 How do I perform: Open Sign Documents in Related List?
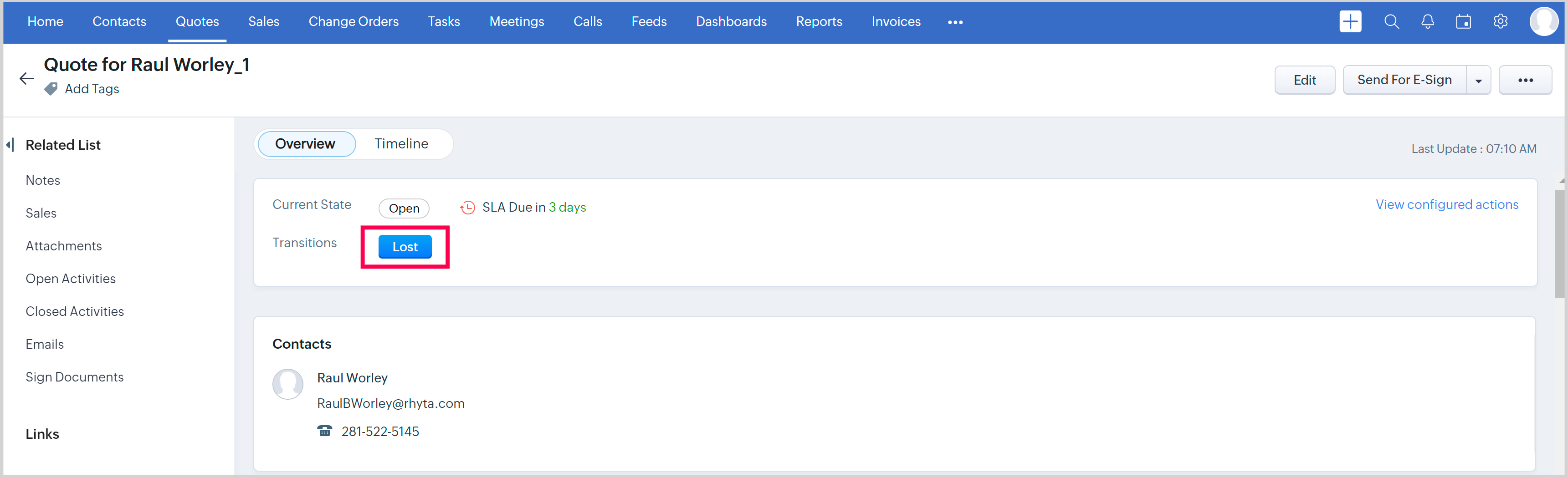pyautogui.click(x=74, y=377)
